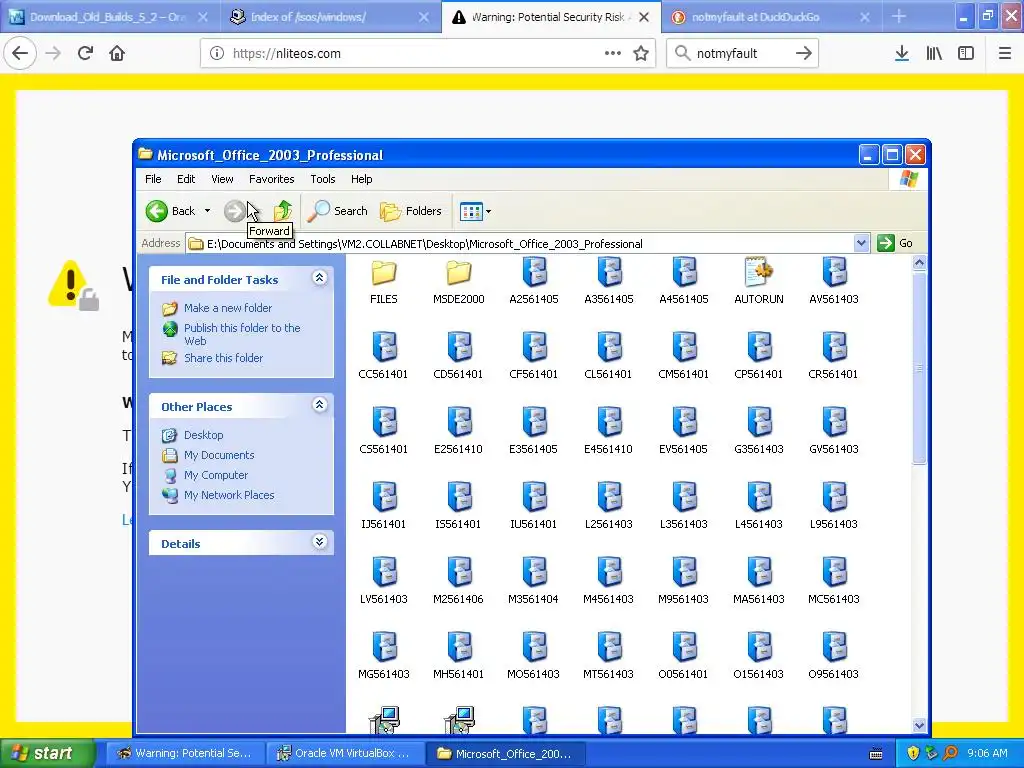Open Firefox Downloads panel
Viewport: 1024px width, 768px height.
(902, 54)
